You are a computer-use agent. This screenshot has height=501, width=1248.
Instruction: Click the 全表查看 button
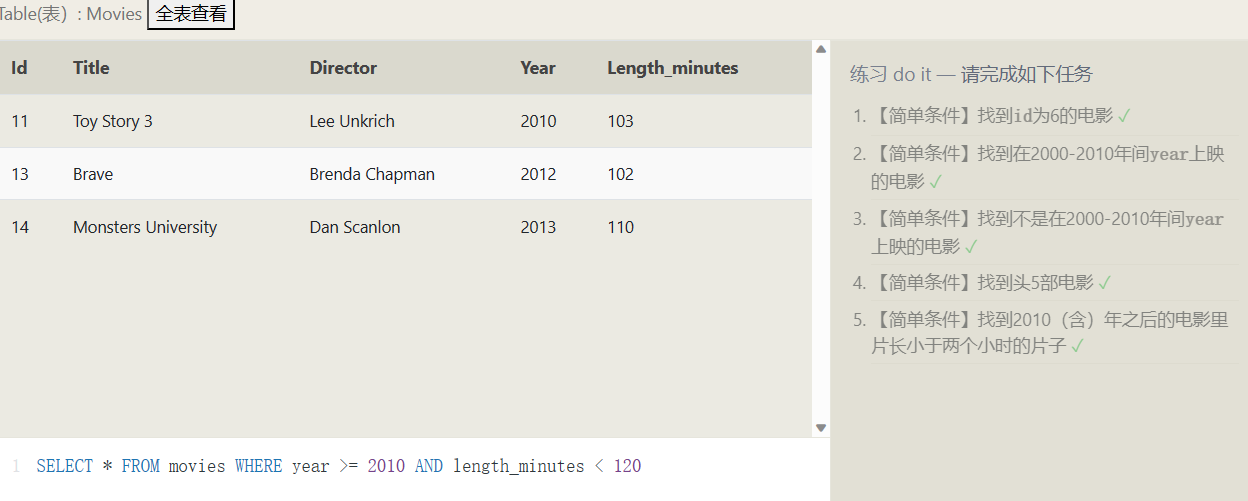(191, 15)
